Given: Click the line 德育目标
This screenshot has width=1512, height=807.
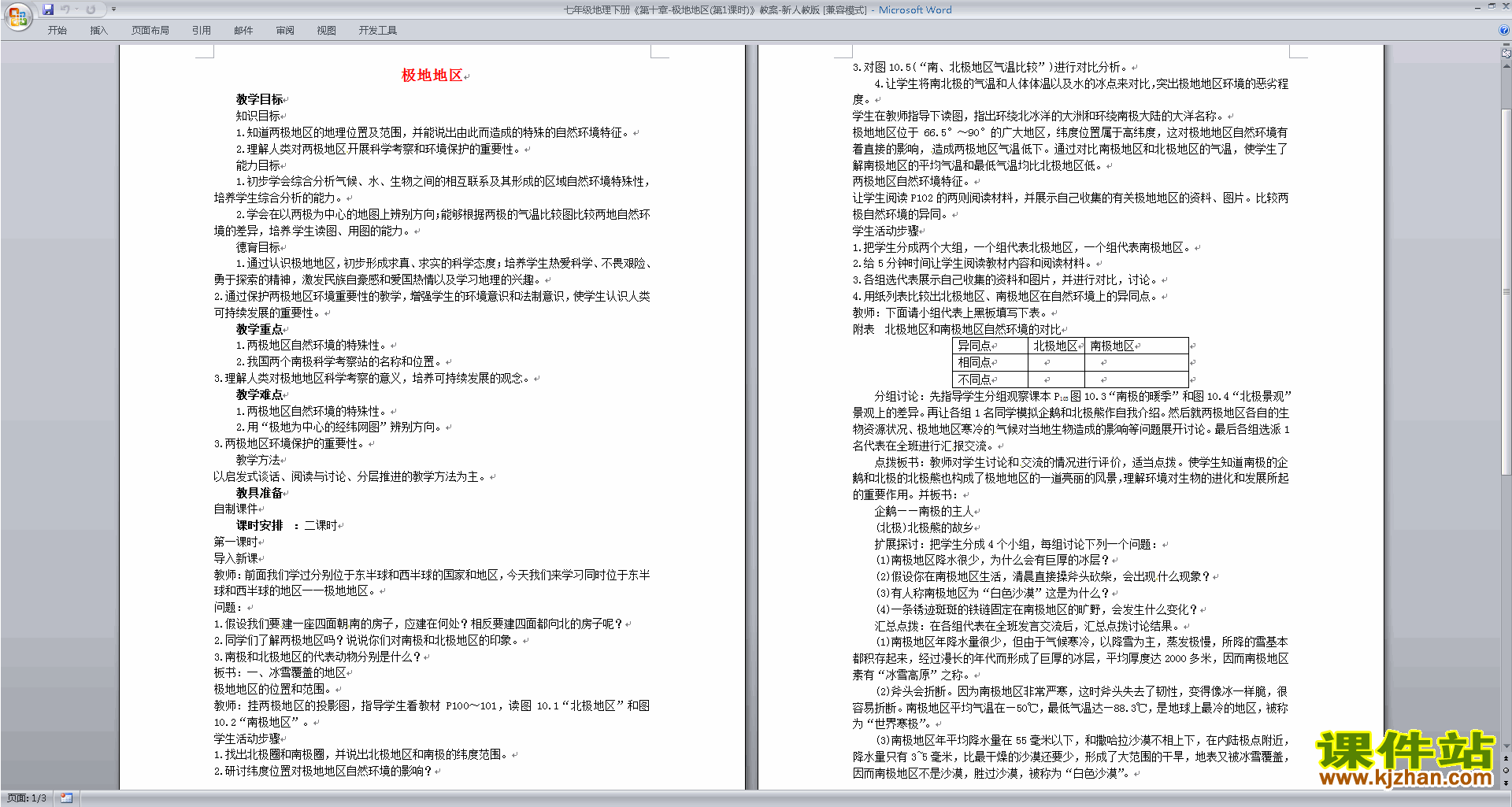Looking at the screenshot, I should (x=258, y=247).
